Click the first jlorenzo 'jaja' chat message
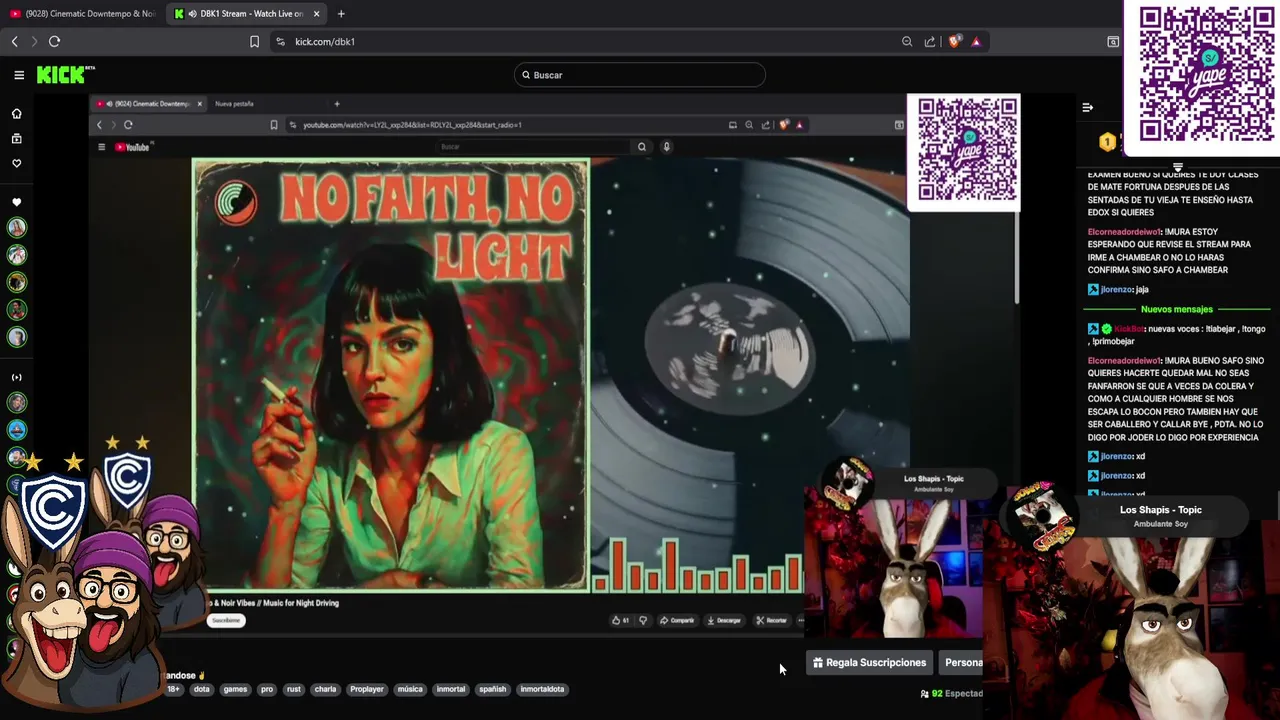Screen dimensions: 1280x720 click(1118, 289)
